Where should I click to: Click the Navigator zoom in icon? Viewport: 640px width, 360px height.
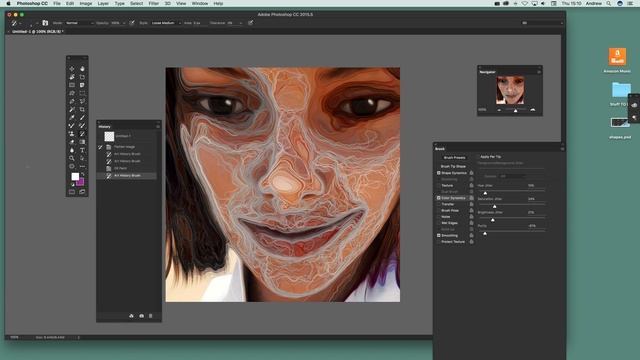533,110
